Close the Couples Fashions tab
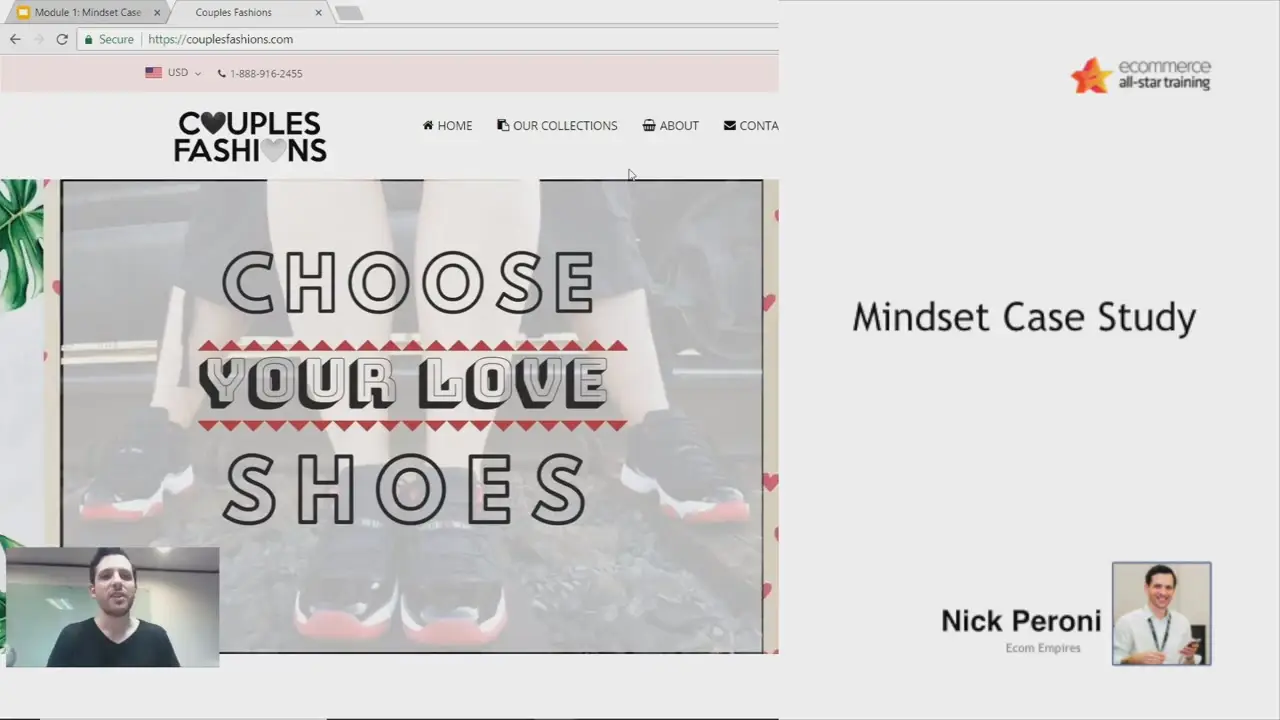Image resolution: width=1280 pixels, height=720 pixels. [319, 13]
